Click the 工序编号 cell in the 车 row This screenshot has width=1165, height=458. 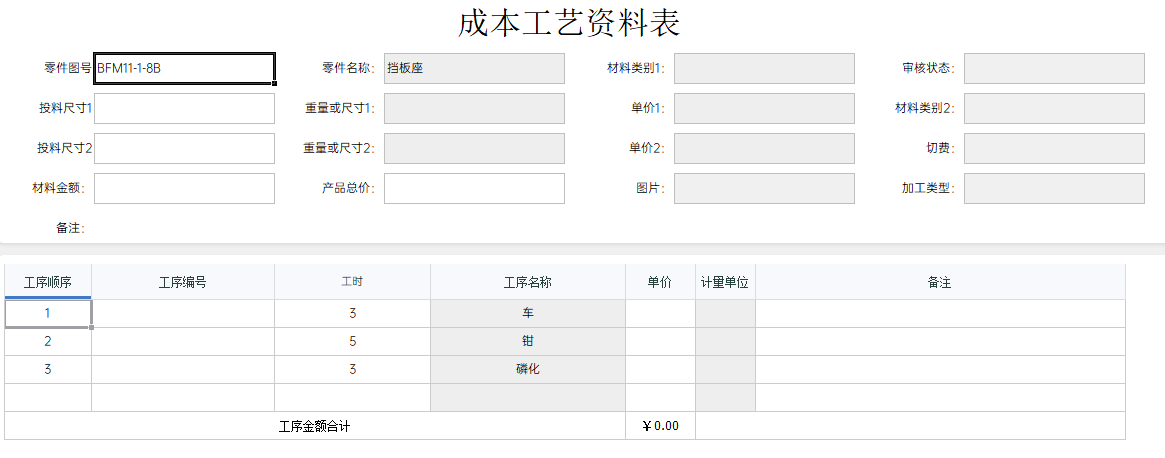coord(183,314)
